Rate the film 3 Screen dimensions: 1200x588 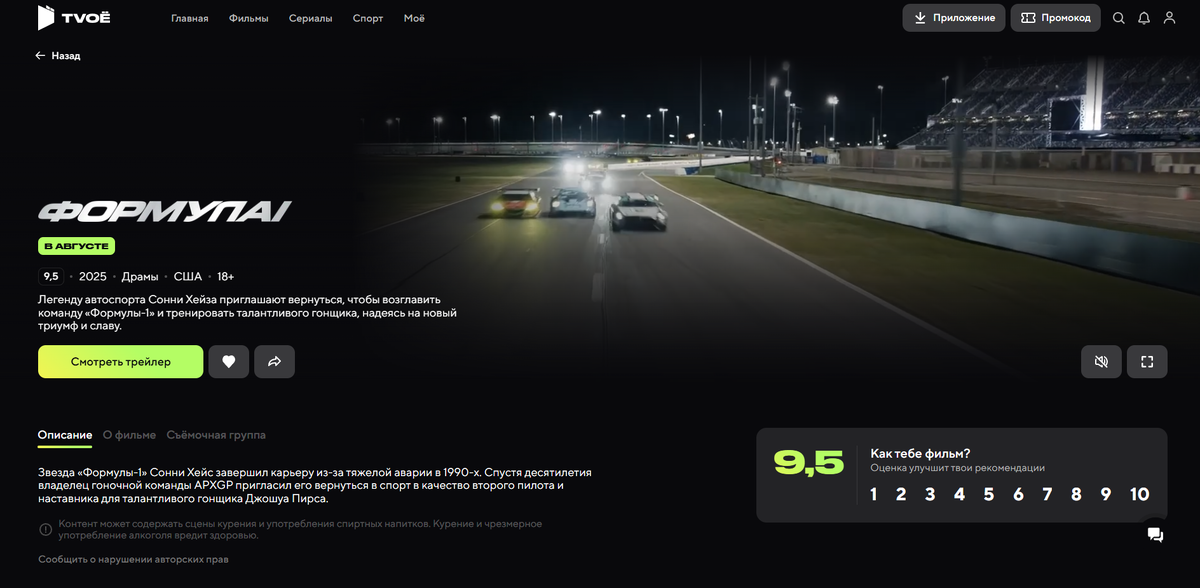[x=930, y=494]
